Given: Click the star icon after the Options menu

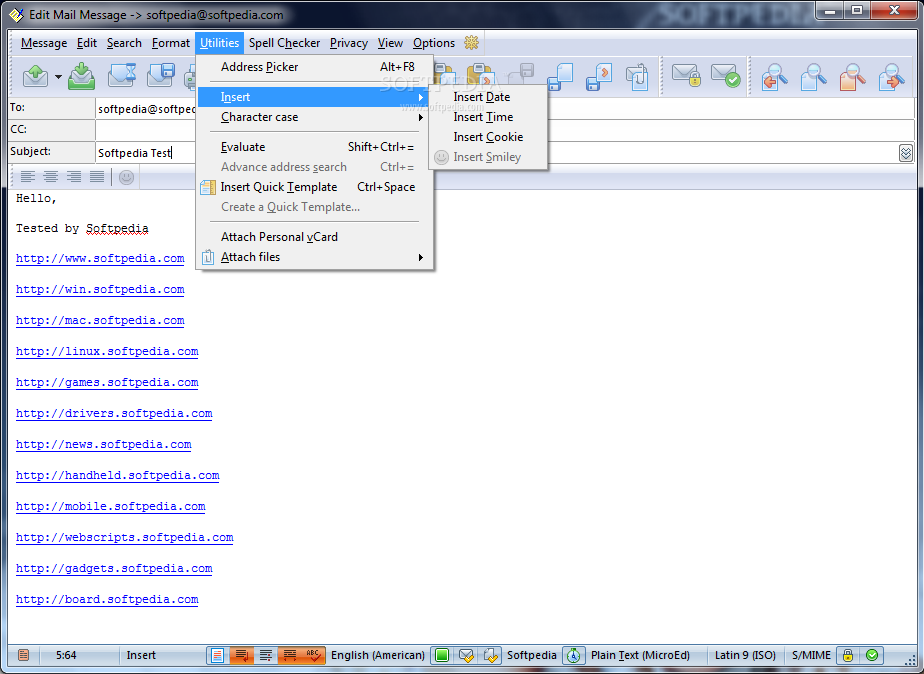Looking at the screenshot, I should coord(471,42).
